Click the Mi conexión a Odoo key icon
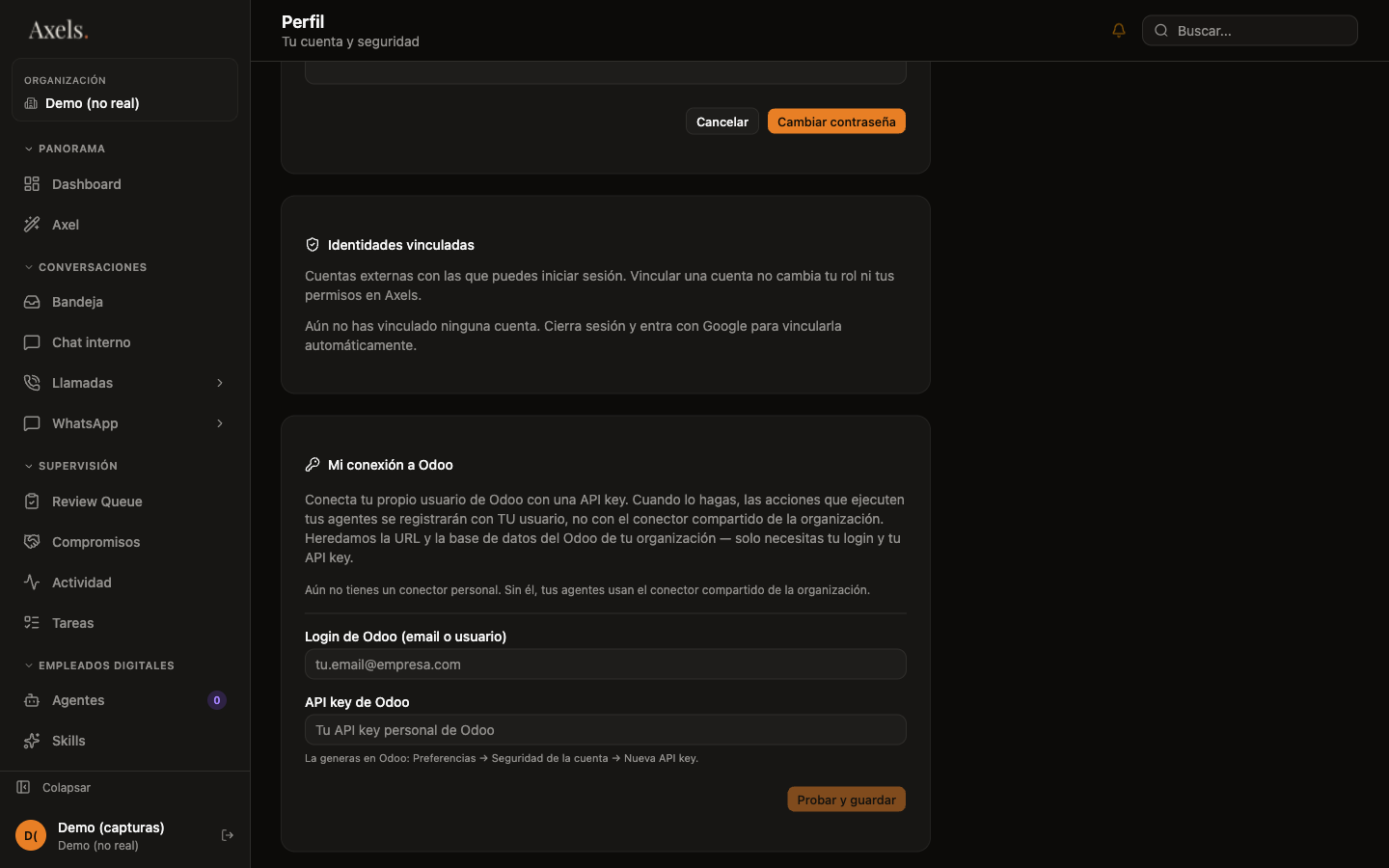 [x=313, y=465]
